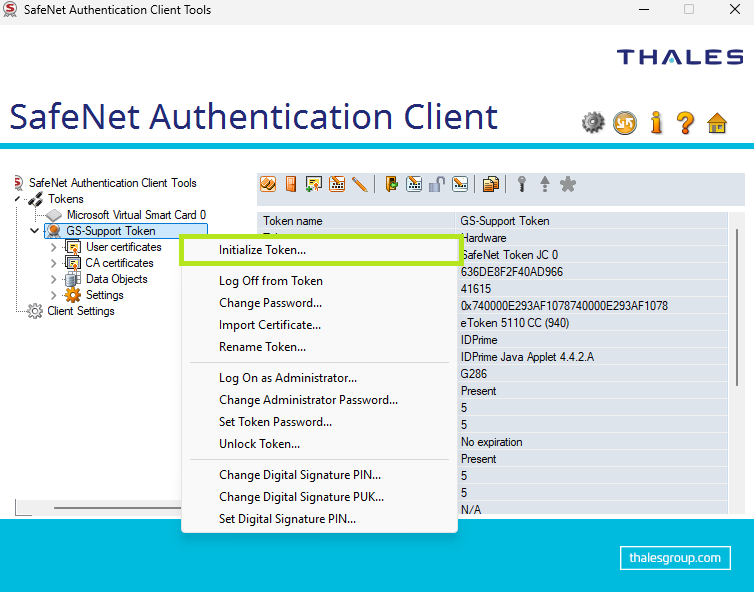Click the No expiration value
Image resolution: width=754 pixels, height=592 pixels.
click(491, 442)
